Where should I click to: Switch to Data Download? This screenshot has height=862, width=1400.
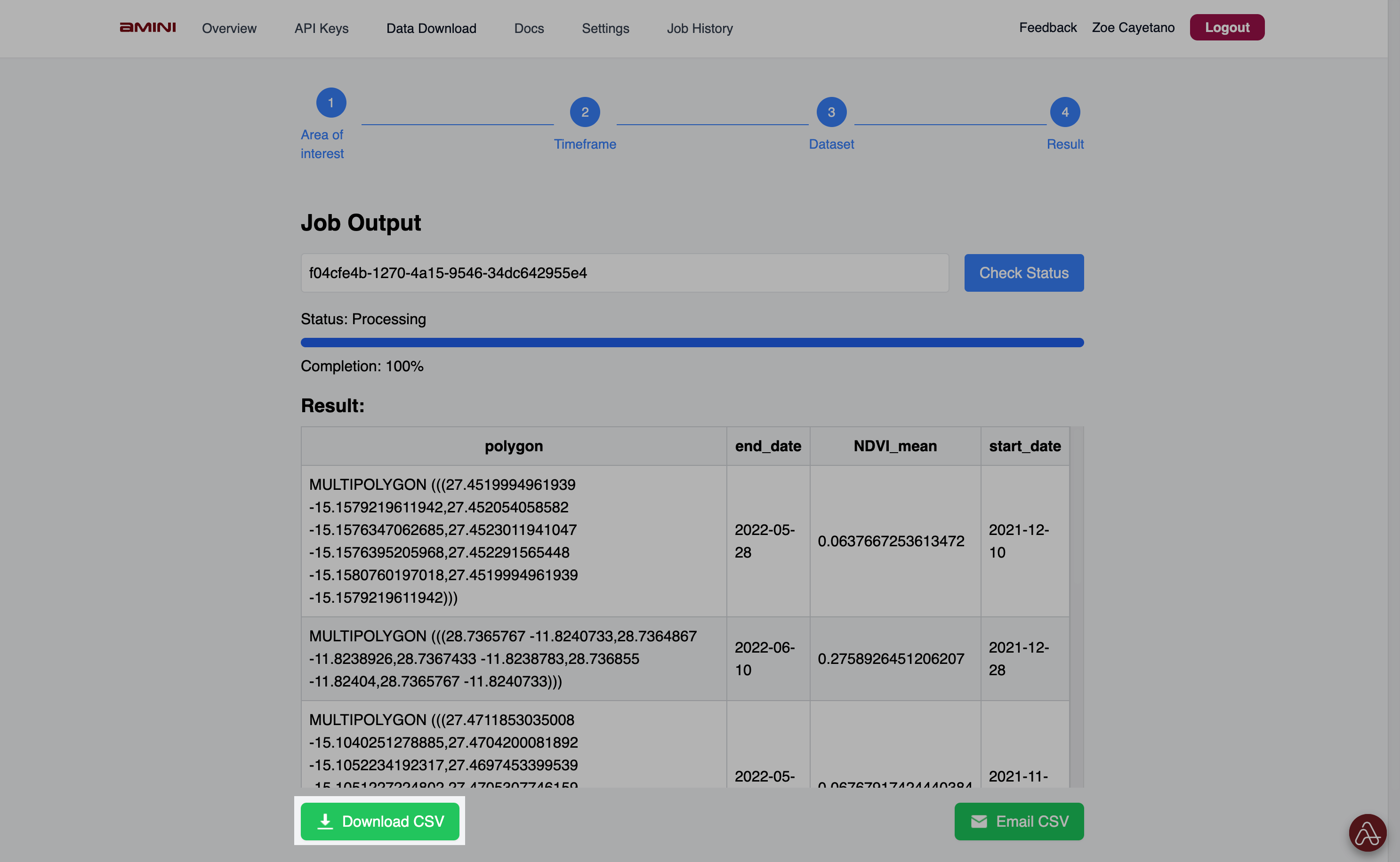(431, 28)
